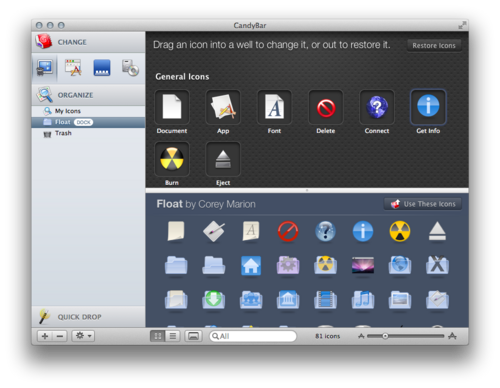Click the General Icons heading
500x388 pixels.
(x=182, y=77)
